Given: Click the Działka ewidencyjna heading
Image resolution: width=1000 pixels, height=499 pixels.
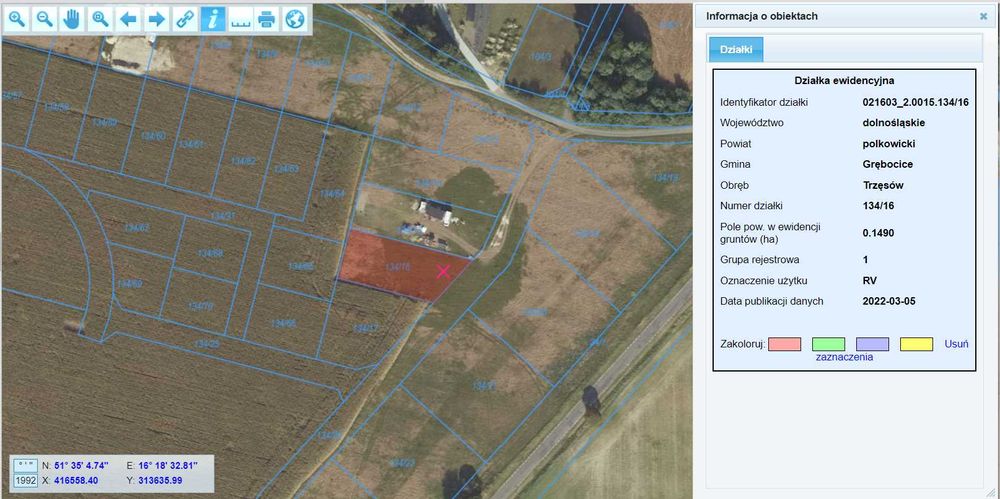Looking at the screenshot, I should [x=844, y=80].
